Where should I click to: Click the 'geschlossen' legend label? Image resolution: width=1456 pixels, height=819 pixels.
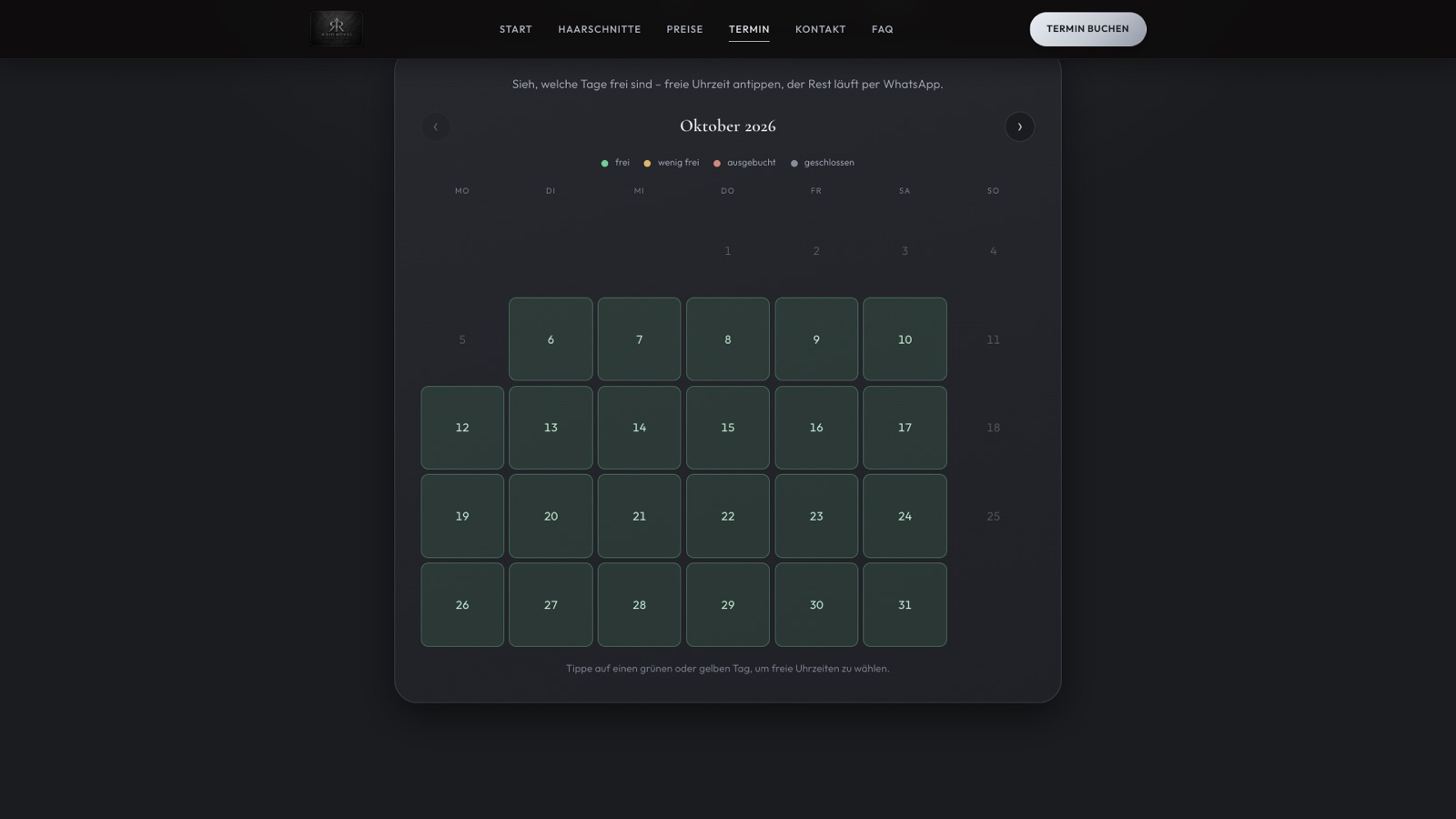point(829,163)
